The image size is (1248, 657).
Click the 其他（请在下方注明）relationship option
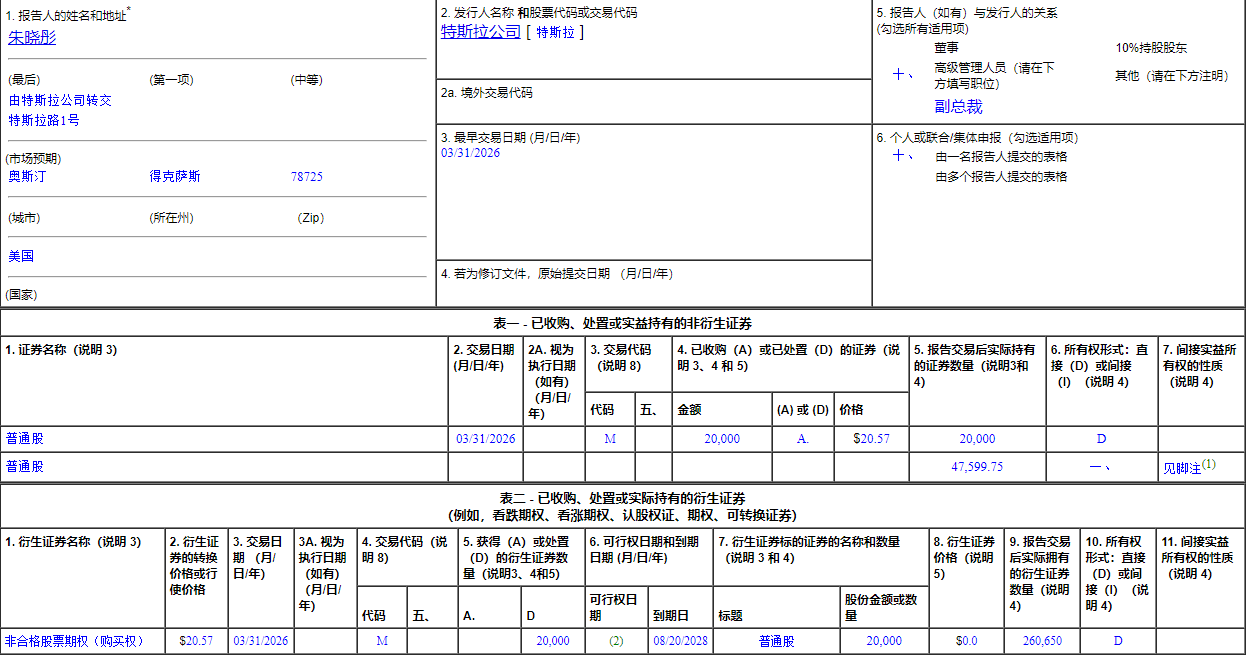click(x=1171, y=76)
